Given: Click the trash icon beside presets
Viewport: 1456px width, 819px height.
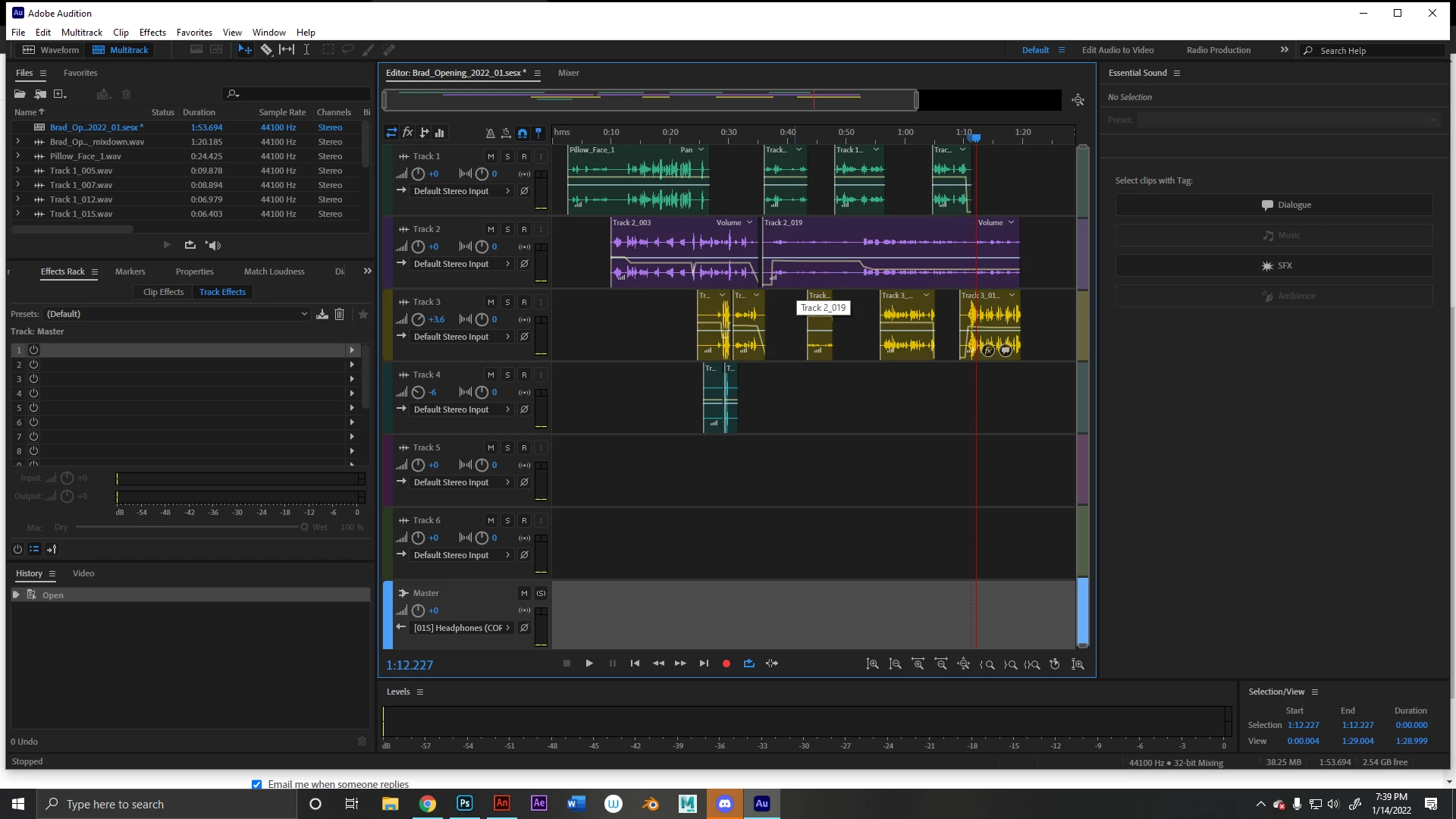Looking at the screenshot, I should point(340,314).
